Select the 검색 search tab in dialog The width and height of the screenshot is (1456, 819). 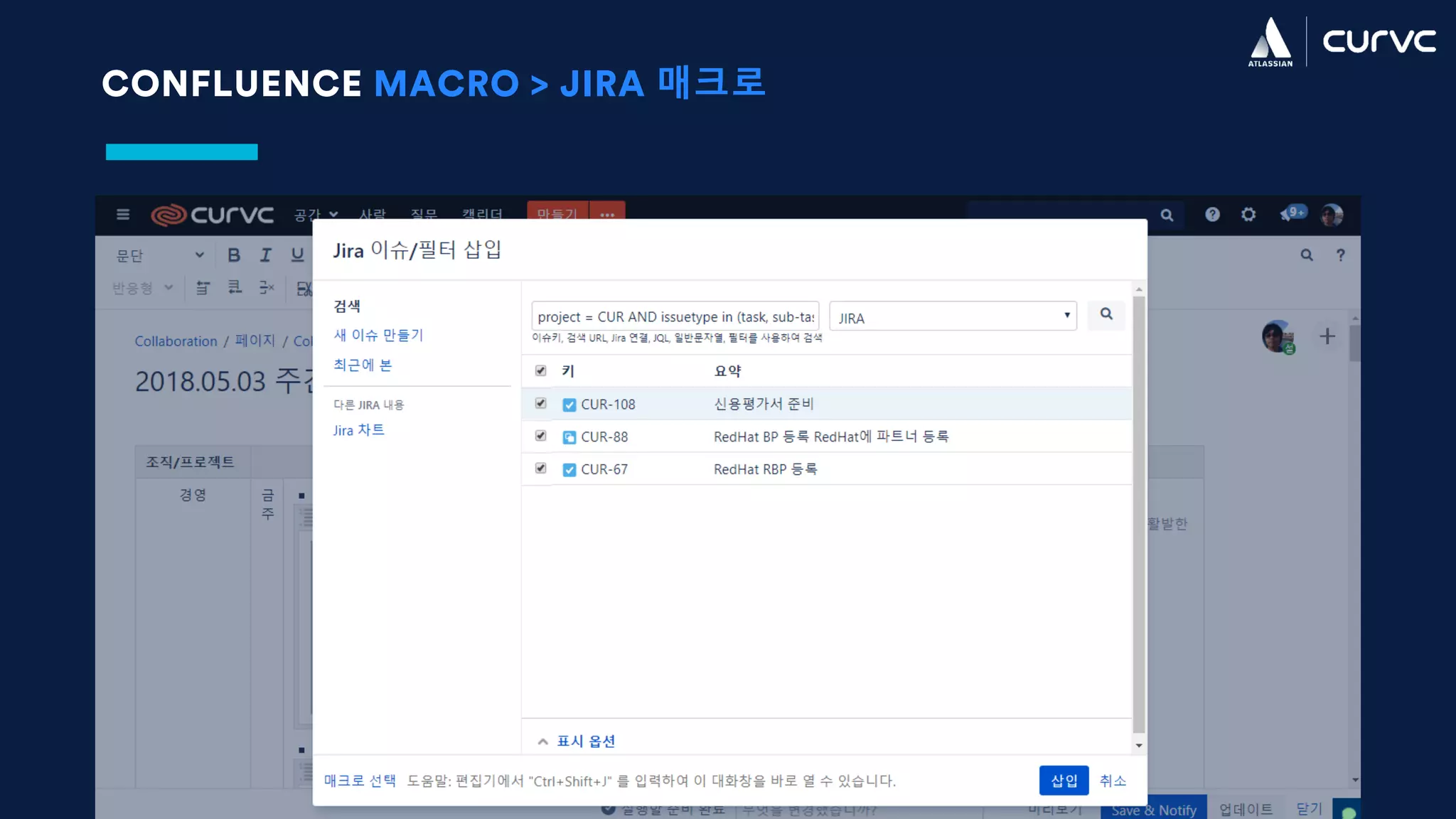pyautogui.click(x=347, y=306)
